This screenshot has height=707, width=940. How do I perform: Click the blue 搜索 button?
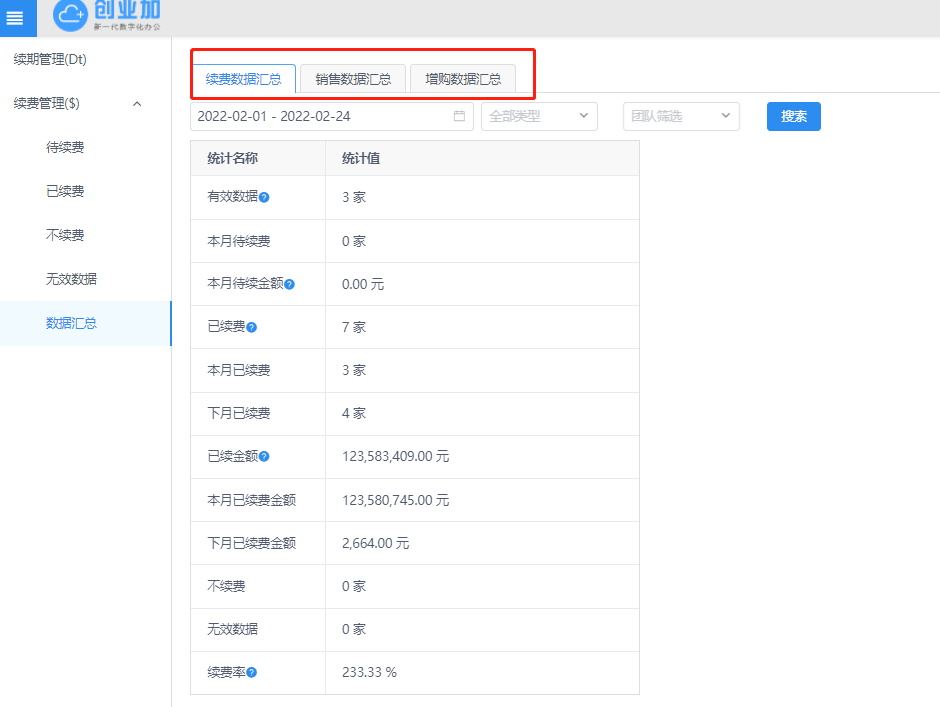[x=793, y=116]
